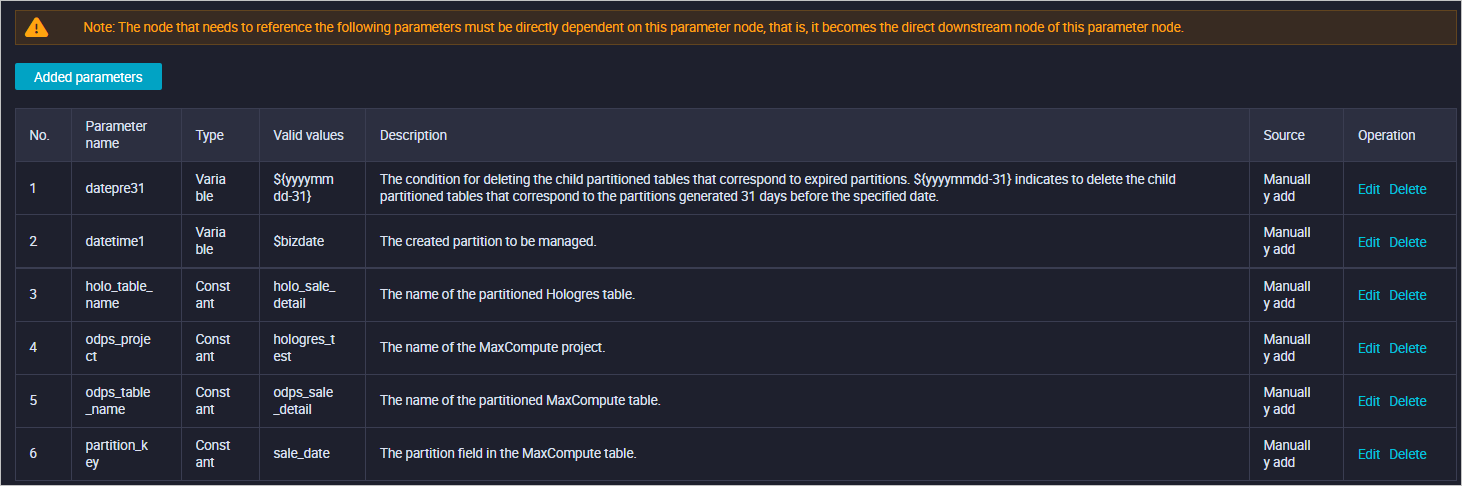Click the Description column header
The width and height of the screenshot is (1462, 486).
[413, 135]
